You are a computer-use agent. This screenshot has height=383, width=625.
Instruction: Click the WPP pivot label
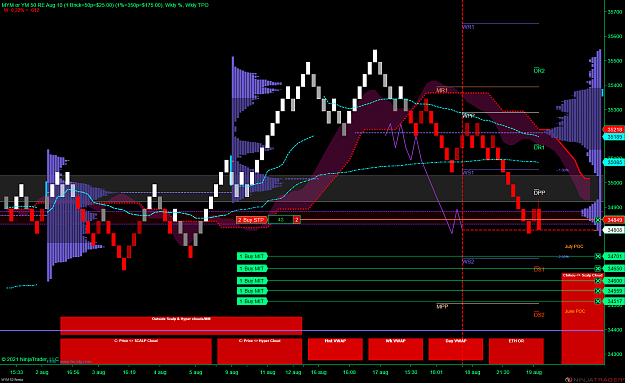[468, 116]
